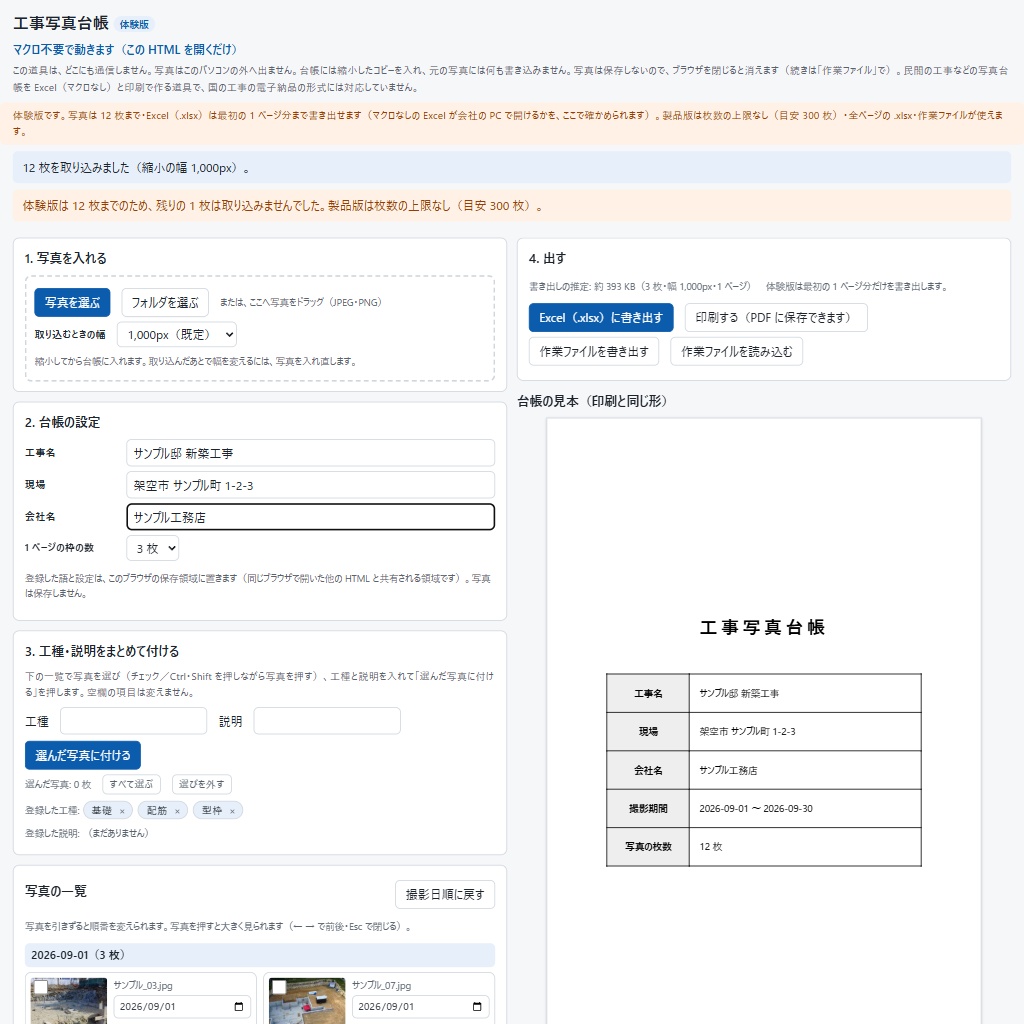Viewport: 1024px width, 1024px height.
Task: Remove the 型枠 registered work type chip
Action: (232, 811)
